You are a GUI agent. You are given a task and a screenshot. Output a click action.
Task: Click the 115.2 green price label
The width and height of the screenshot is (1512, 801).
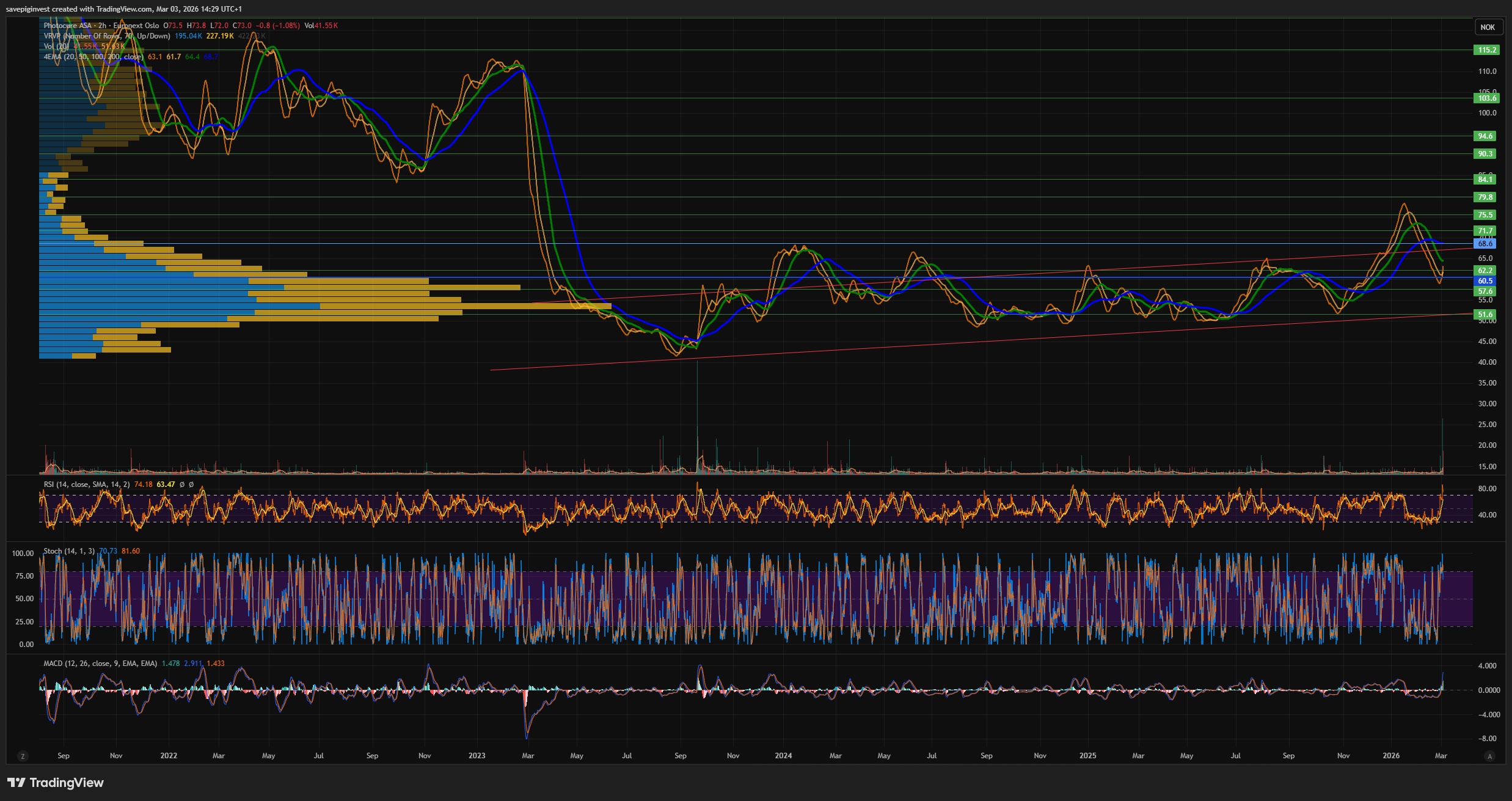click(x=1487, y=50)
